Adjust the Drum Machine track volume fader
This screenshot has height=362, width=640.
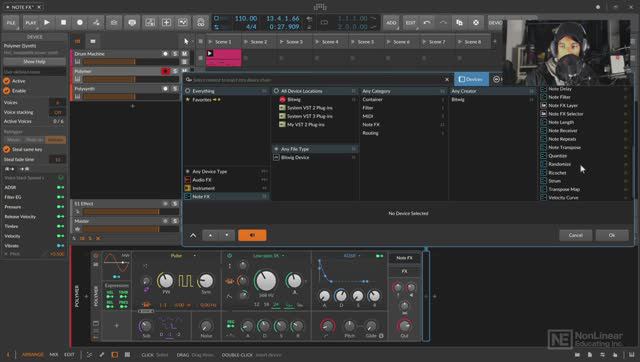[x=131, y=62]
